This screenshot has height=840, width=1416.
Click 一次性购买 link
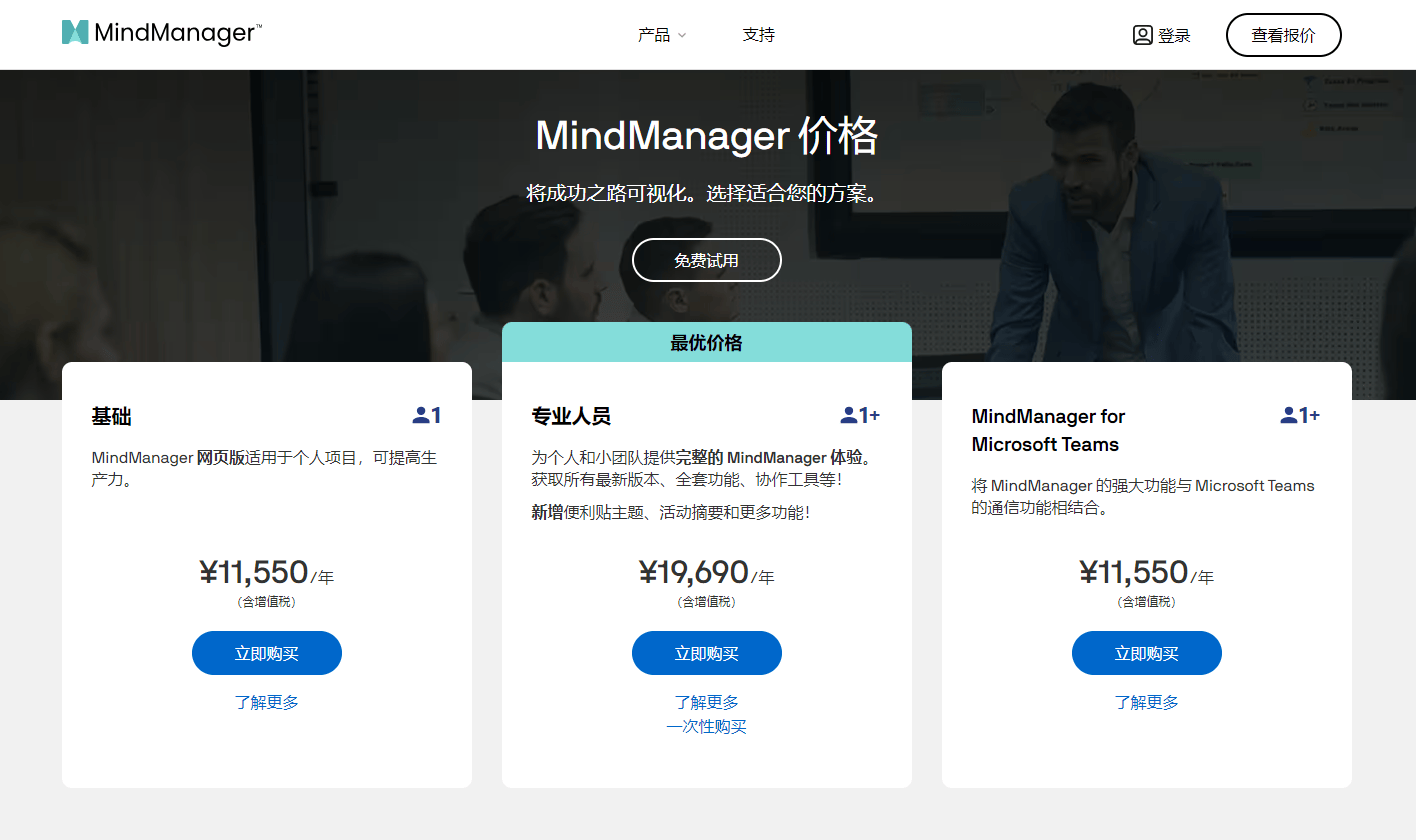click(x=707, y=727)
